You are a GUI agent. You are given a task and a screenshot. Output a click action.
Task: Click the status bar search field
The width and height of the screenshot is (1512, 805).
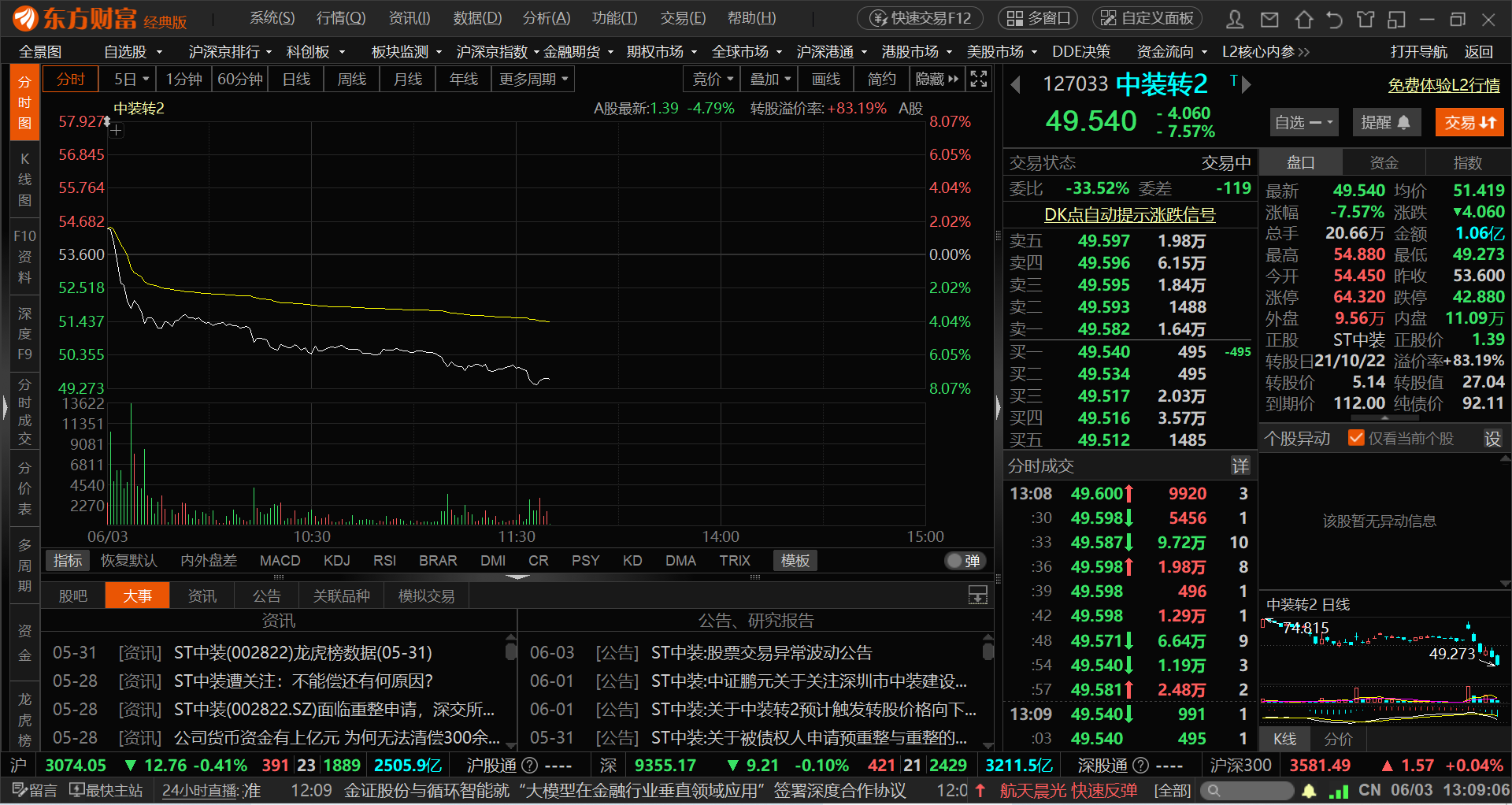(x=1248, y=790)
